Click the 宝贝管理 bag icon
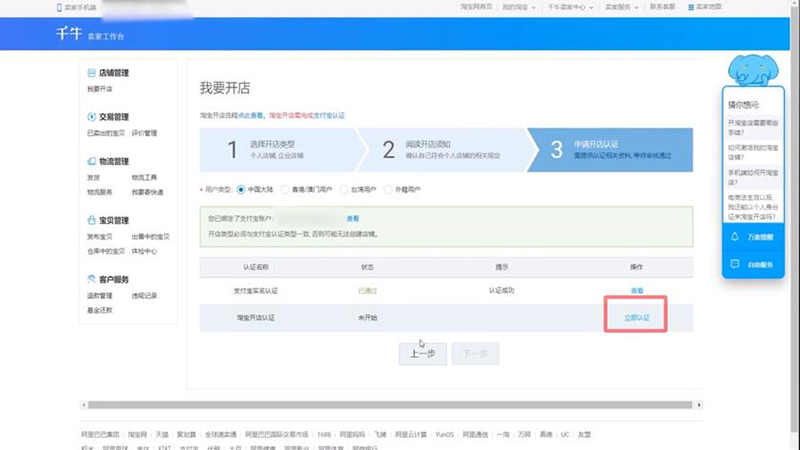This screenshot has width=800, height=450. 91,220
